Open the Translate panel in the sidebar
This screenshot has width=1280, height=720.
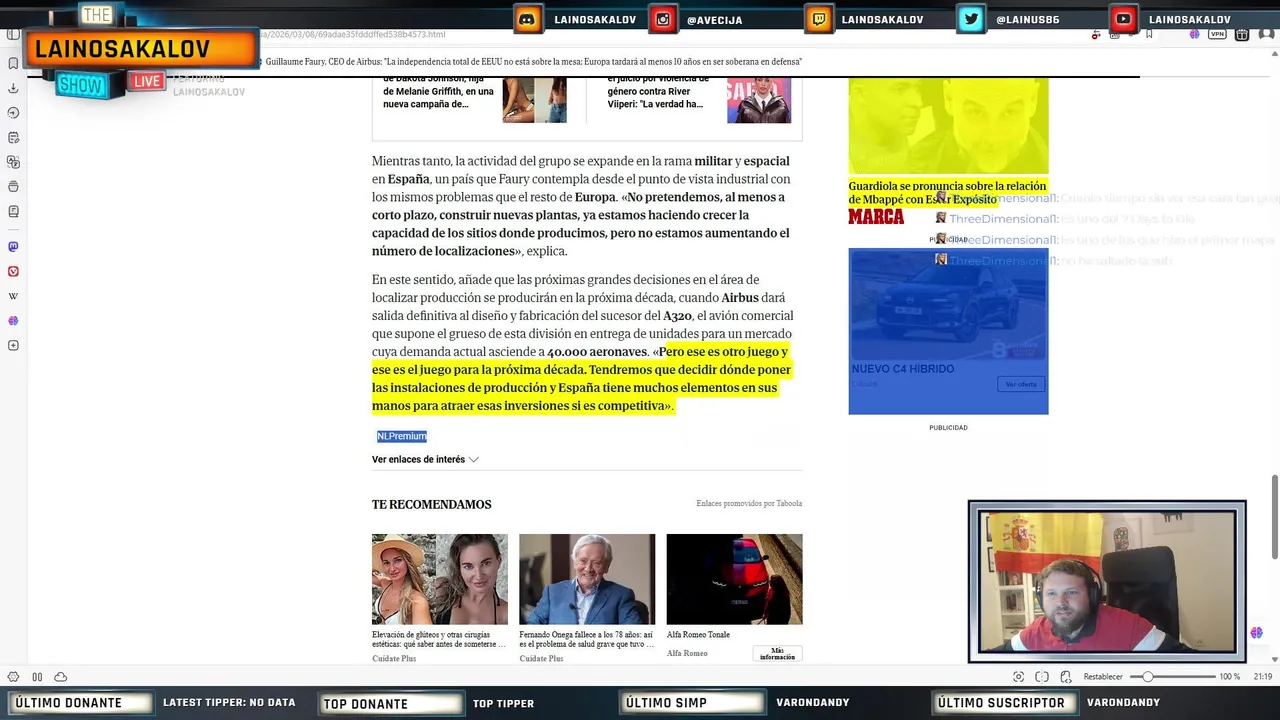click(13, 162)
